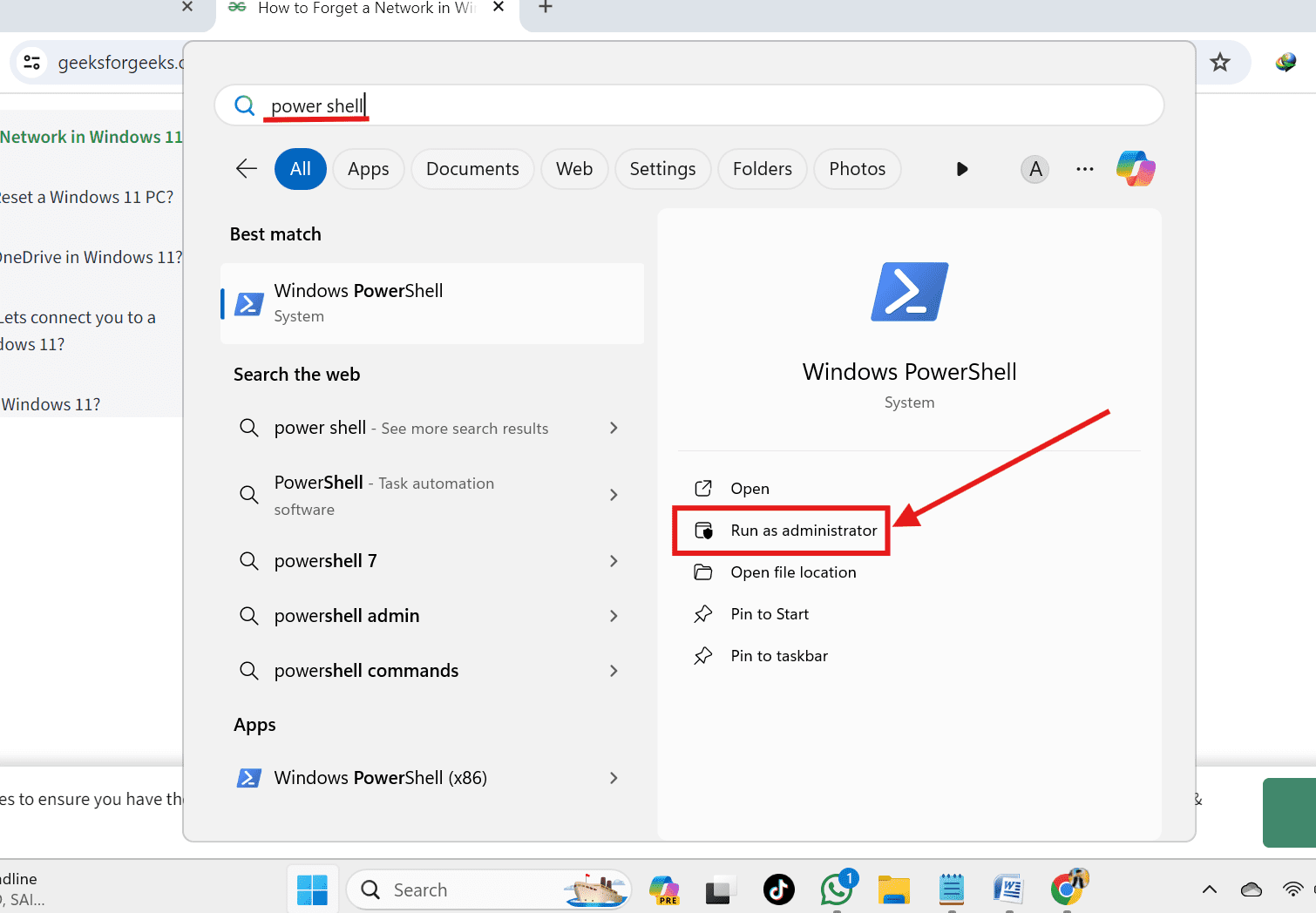This screenshot has height=913, width=1316.
Task: Expand the powershell commands search suggestion
Action: click(366, 670)
